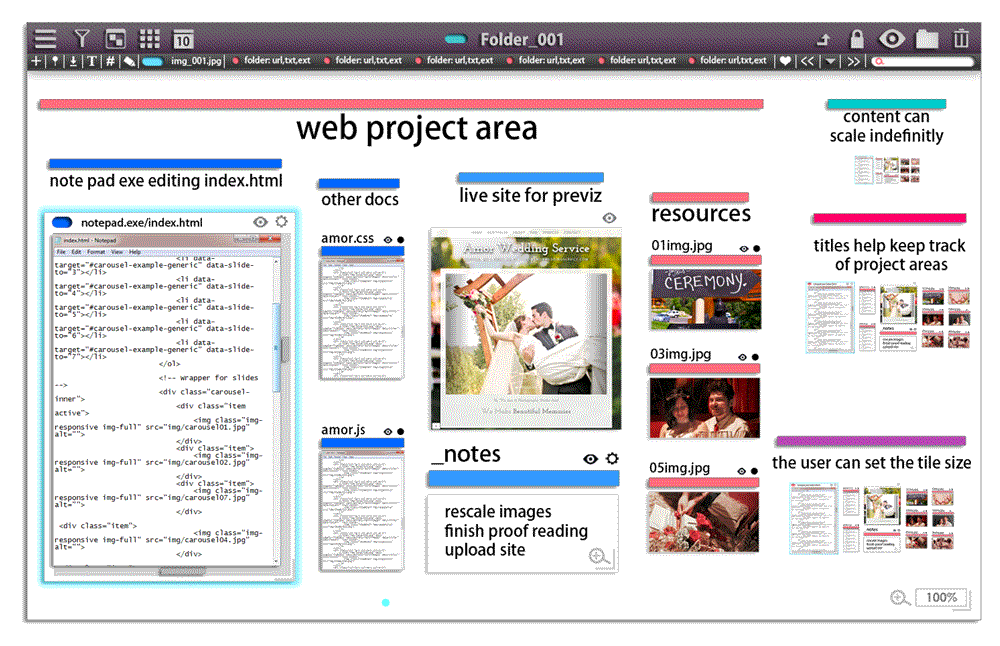Click the heart favorites icon
Viewport: 1000px width, 646px height.
point(786,61)
